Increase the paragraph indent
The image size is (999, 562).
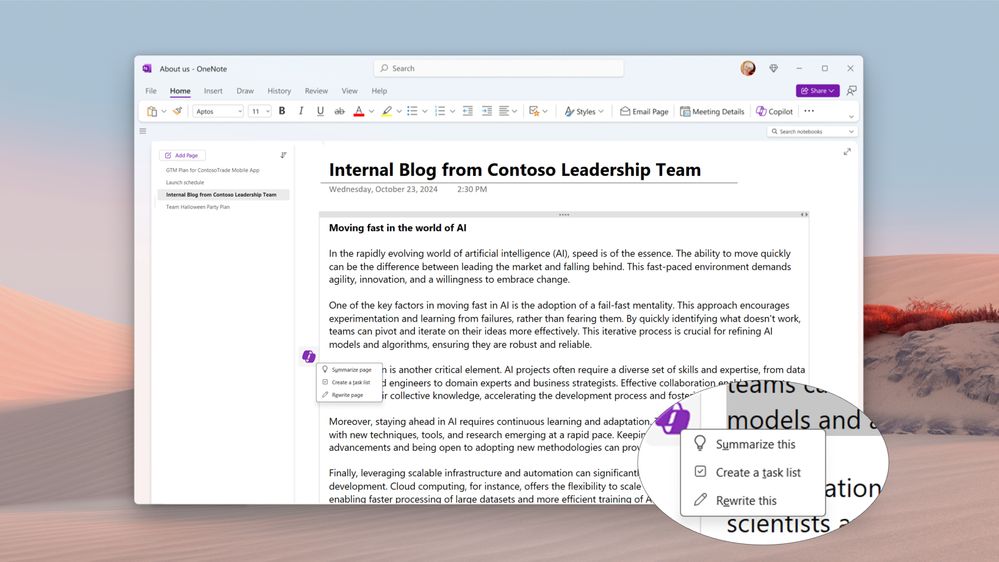487,111
